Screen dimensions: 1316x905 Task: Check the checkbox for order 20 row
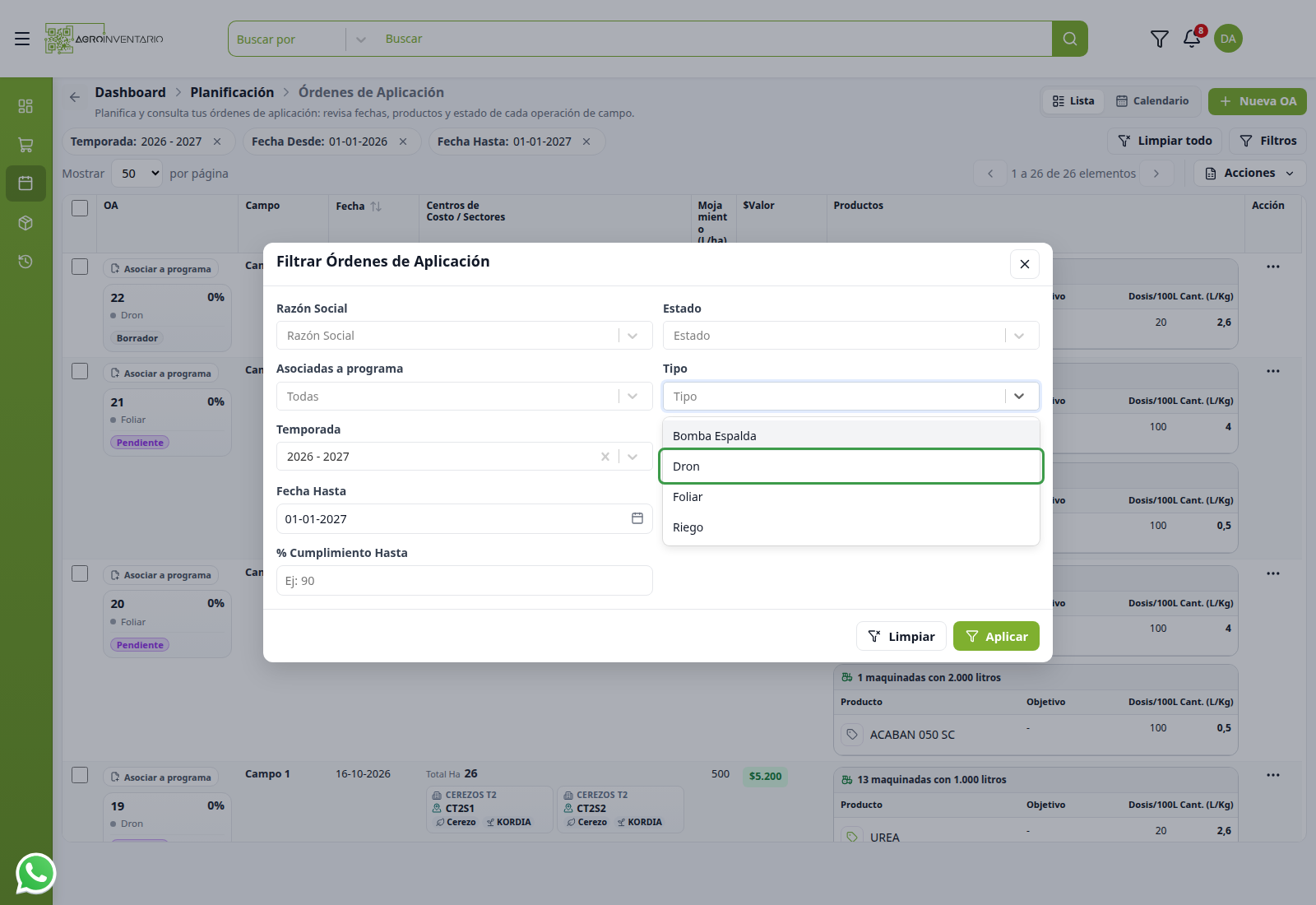[x=80, y=573]
